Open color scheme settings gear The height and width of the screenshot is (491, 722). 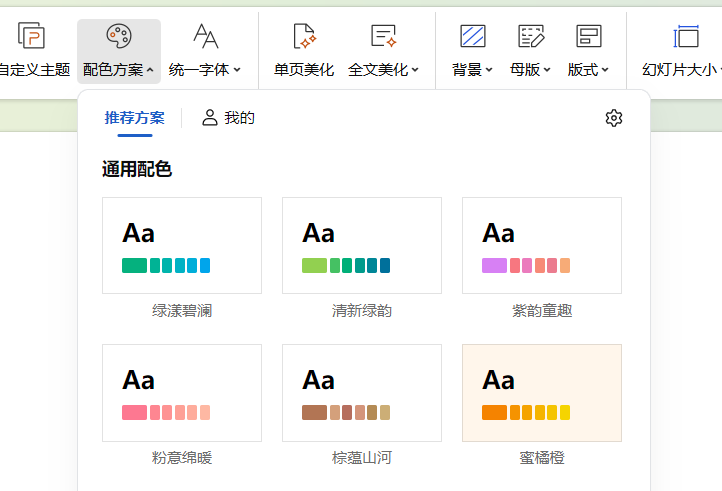click(614, 118)
